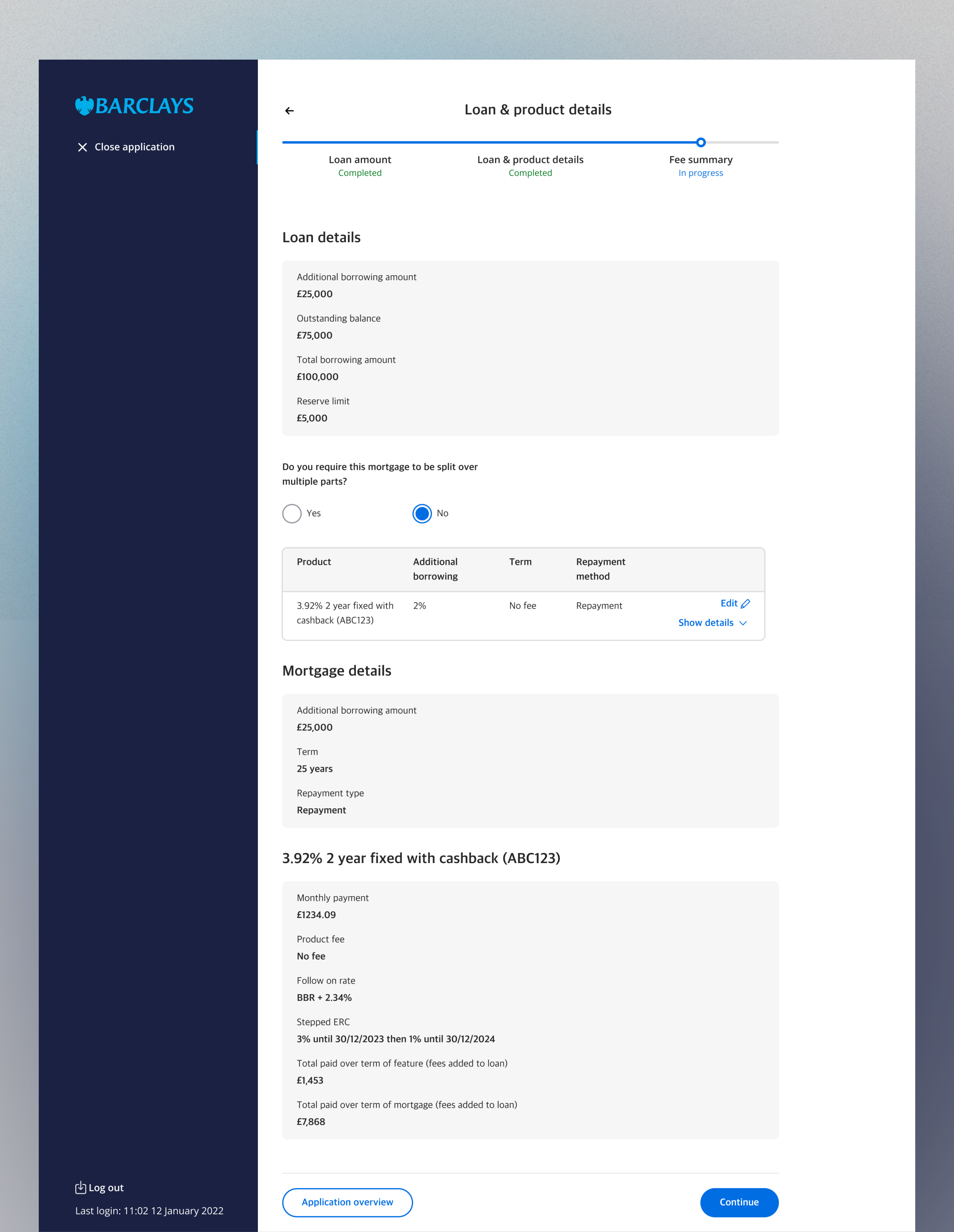Select the No radio button

[422, 514]
